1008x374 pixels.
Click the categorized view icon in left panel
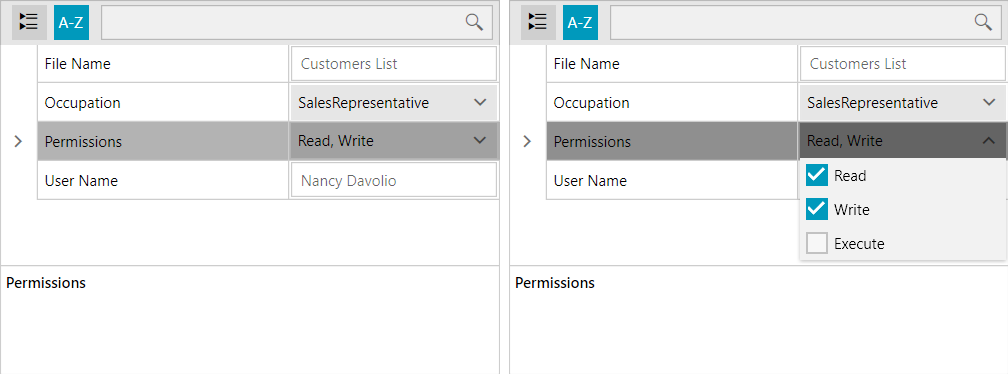coord(30,22)
